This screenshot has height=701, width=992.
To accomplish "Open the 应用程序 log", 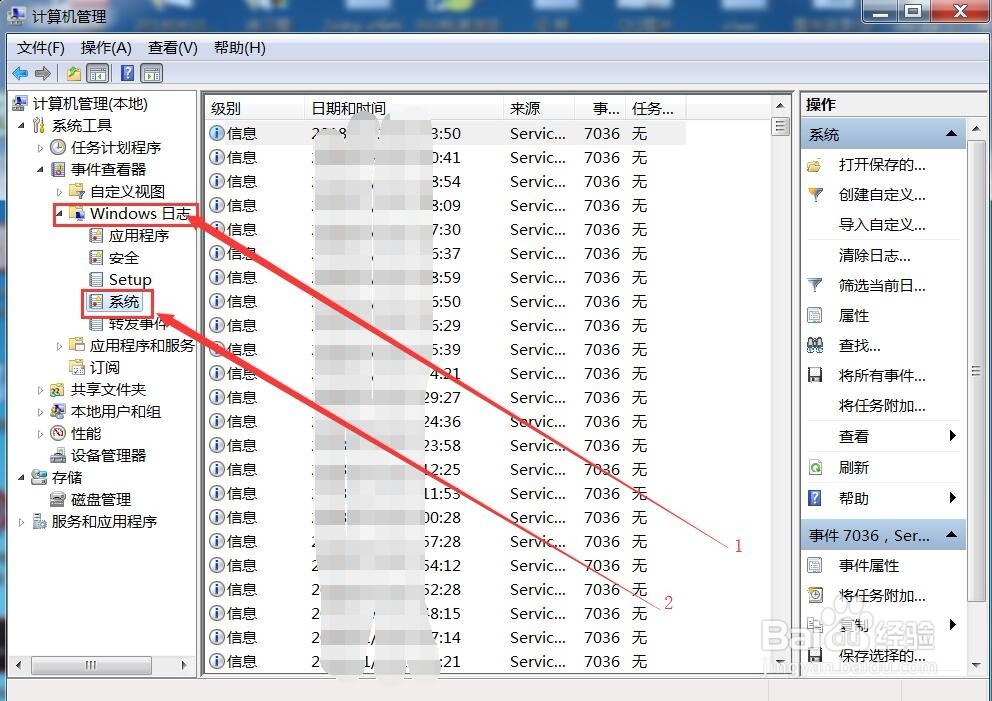I will [139, 236].
